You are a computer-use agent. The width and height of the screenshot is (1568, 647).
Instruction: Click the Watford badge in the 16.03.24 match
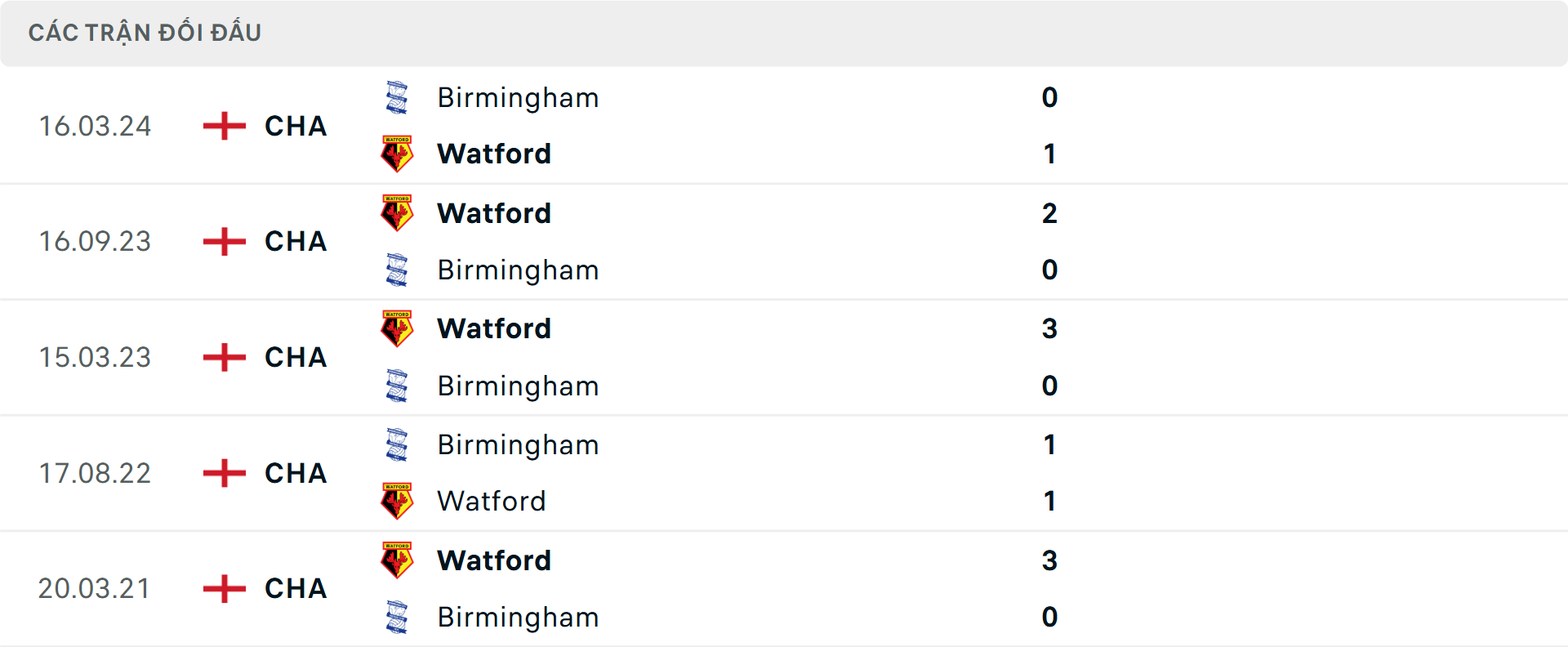click(x=397, y=154)
